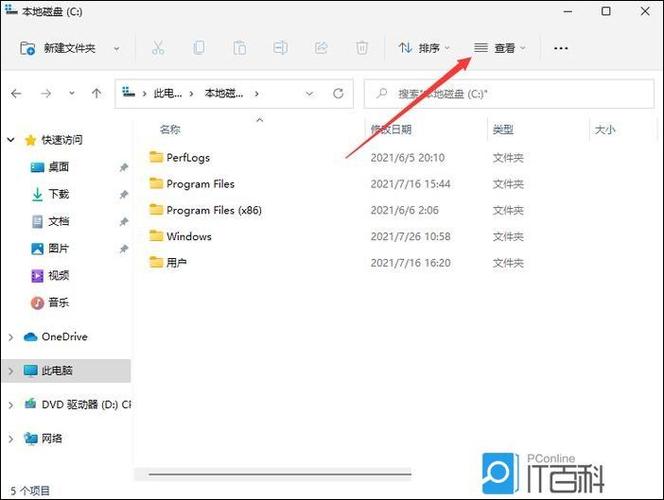Image resolution: width=664 pixels, height=500 pixels.
Task: Select 快速访问 in the sidebar
Action: click(x=62, y=140)
